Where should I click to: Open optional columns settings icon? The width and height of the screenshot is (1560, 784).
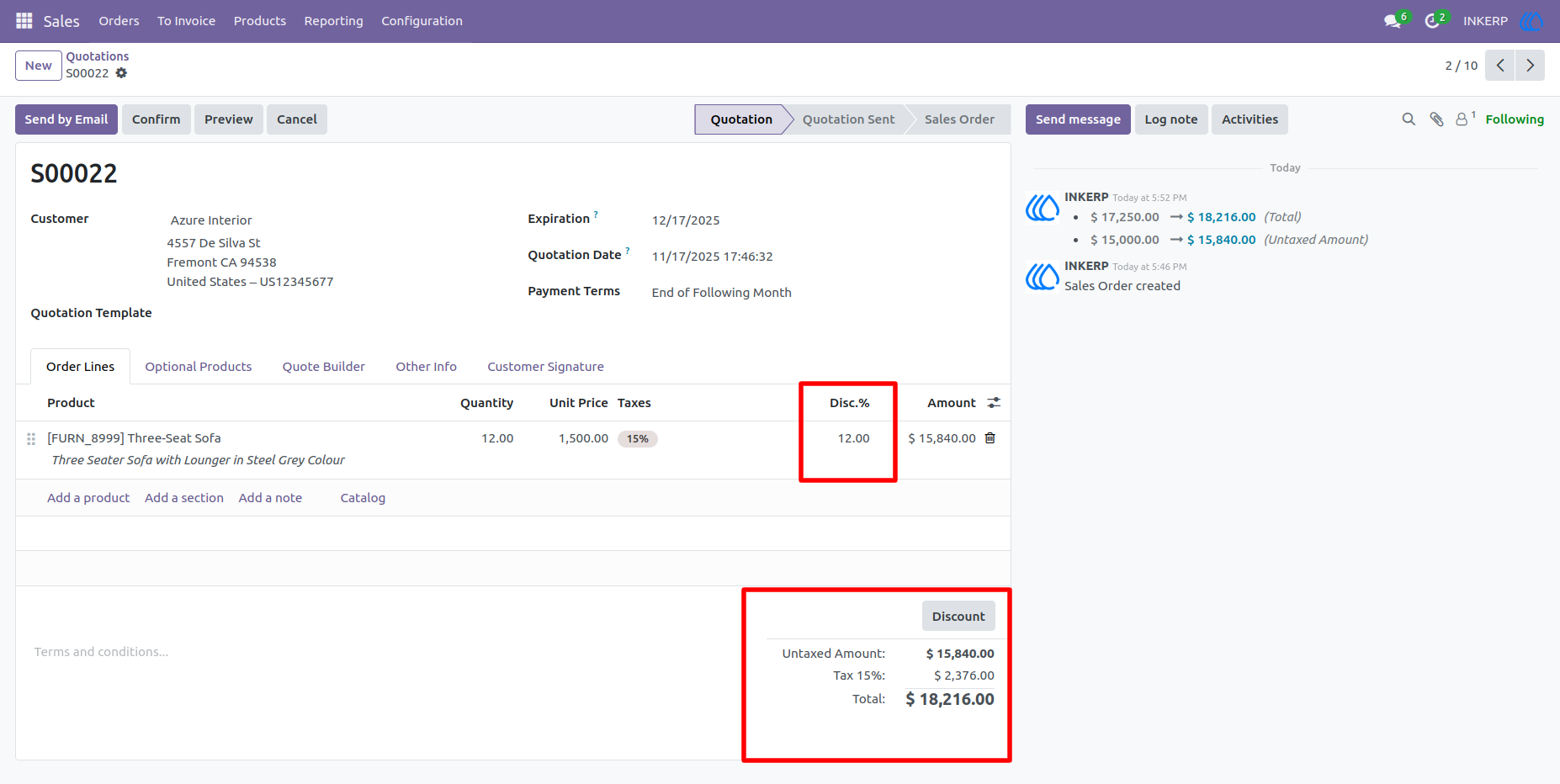coord(994,403)
